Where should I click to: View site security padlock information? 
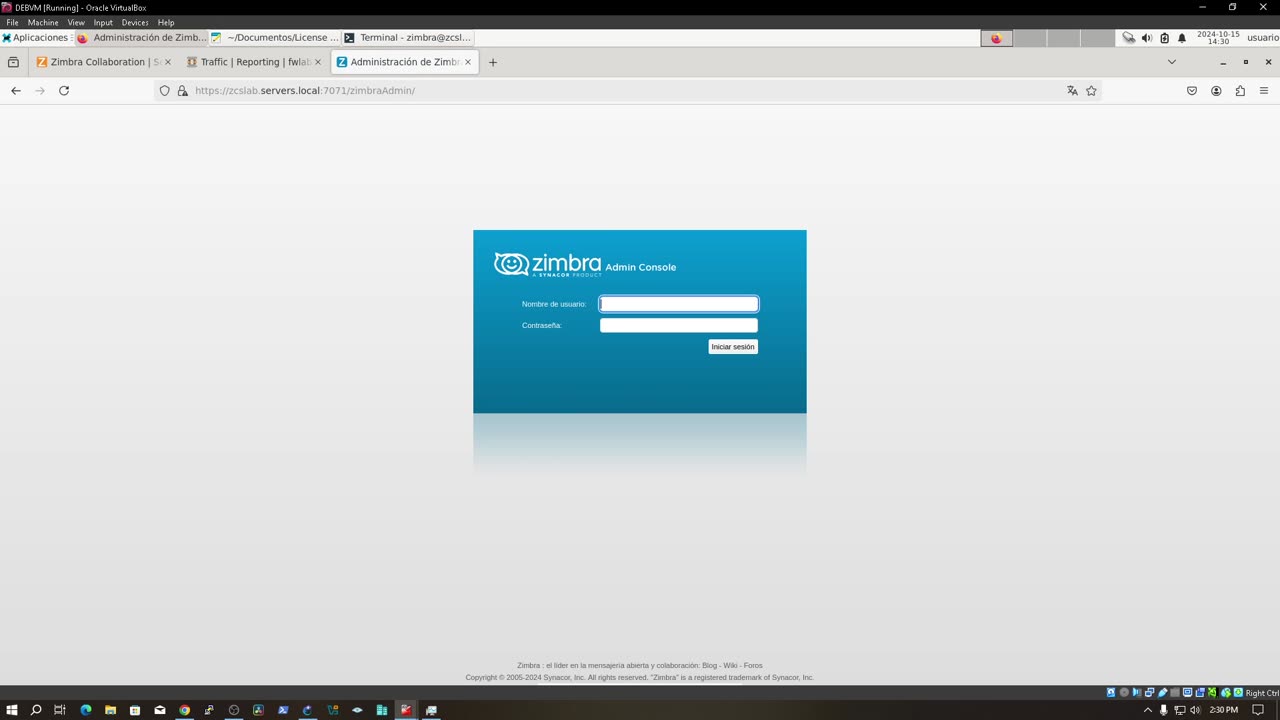(182, 91)
